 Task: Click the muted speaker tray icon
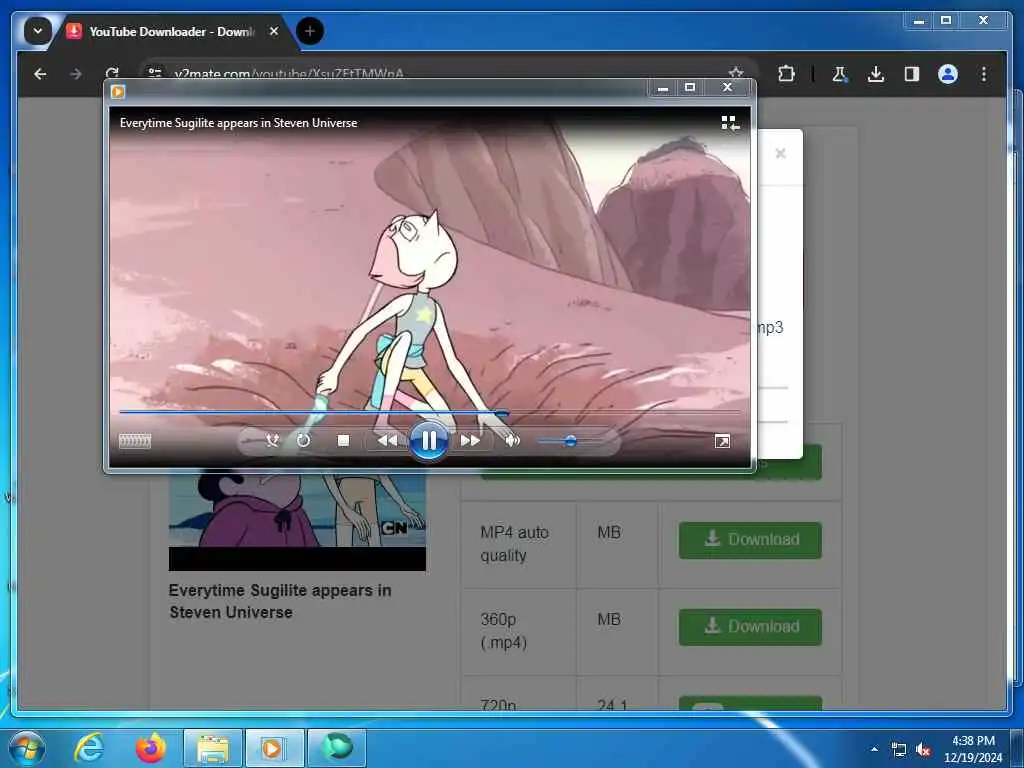(x=923, y=750)
